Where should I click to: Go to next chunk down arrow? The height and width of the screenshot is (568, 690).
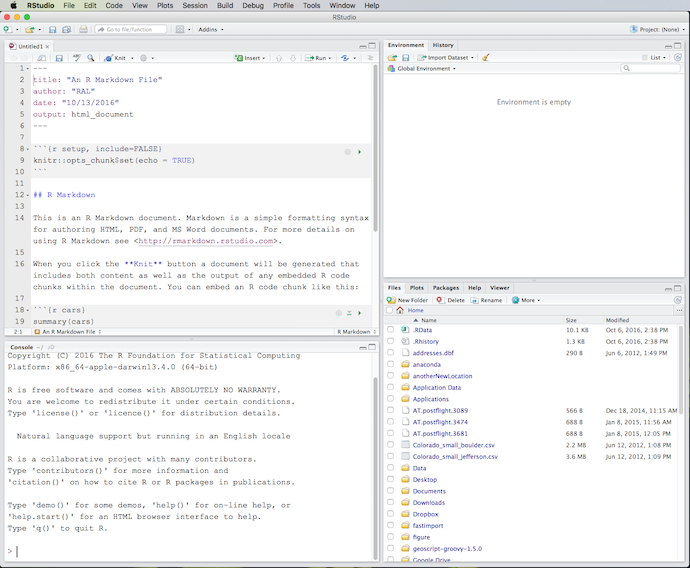tap(293, 58)
